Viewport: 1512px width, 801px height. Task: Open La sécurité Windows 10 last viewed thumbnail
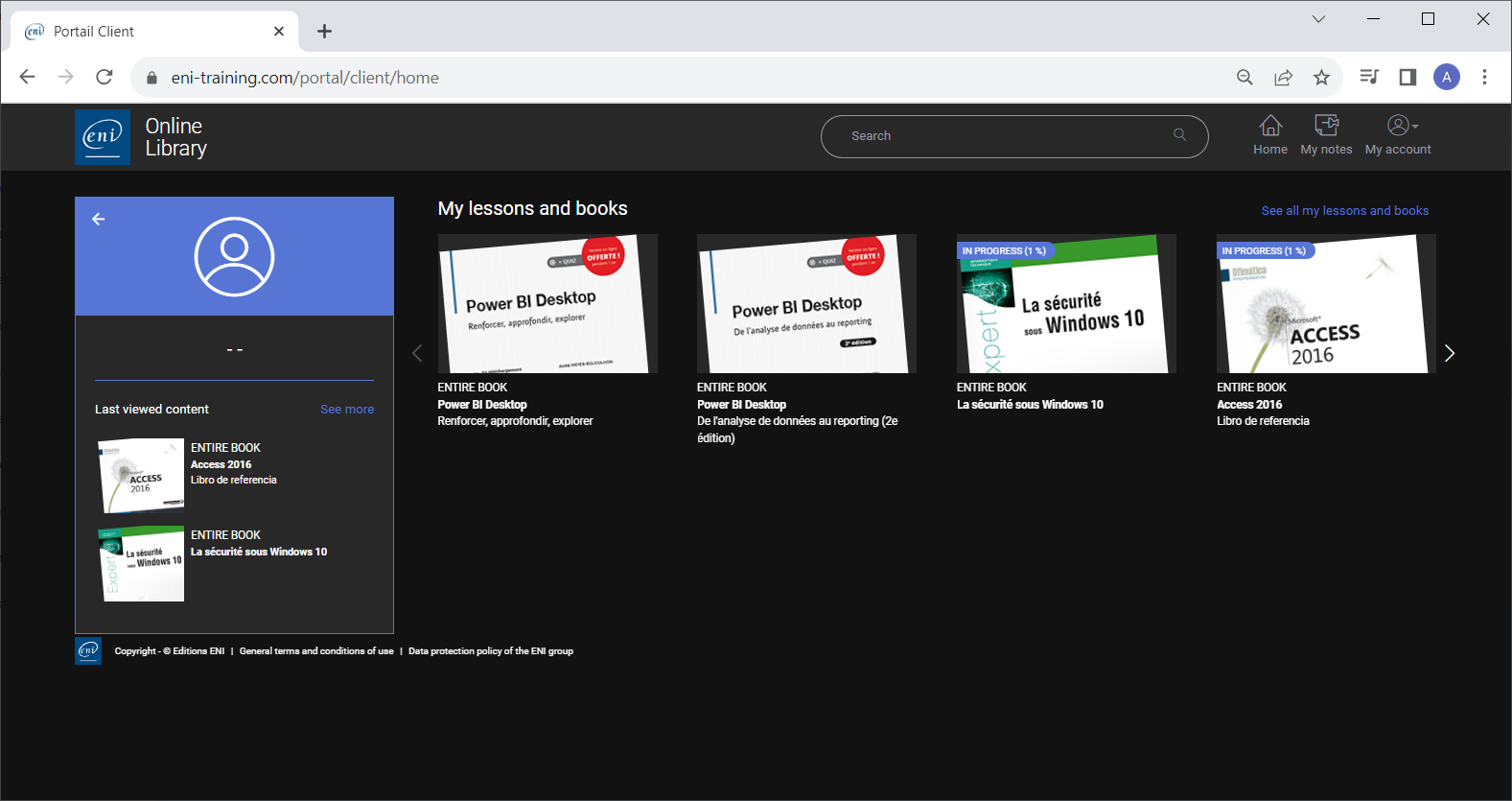point(142,563)
